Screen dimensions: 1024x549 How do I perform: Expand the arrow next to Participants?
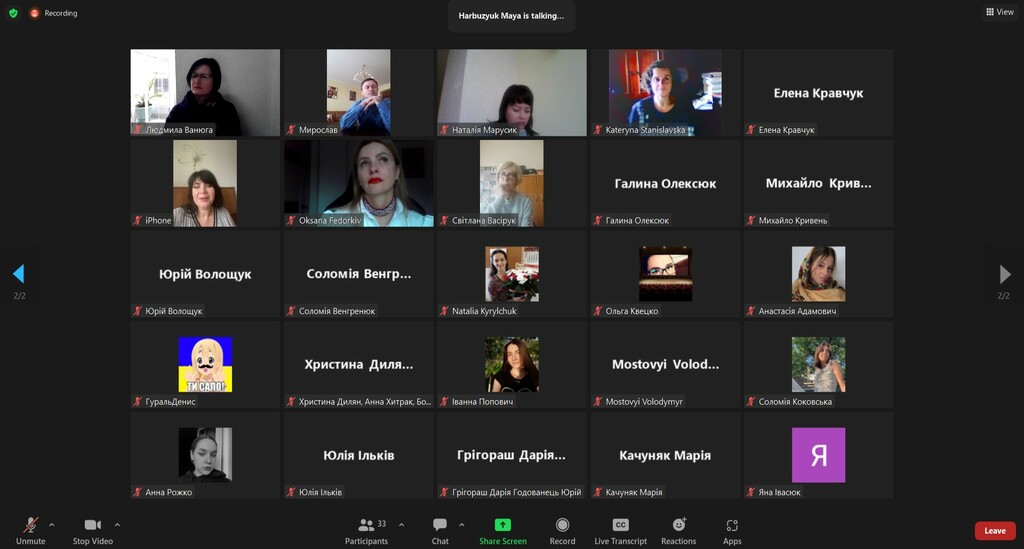[x=401, y=524]
